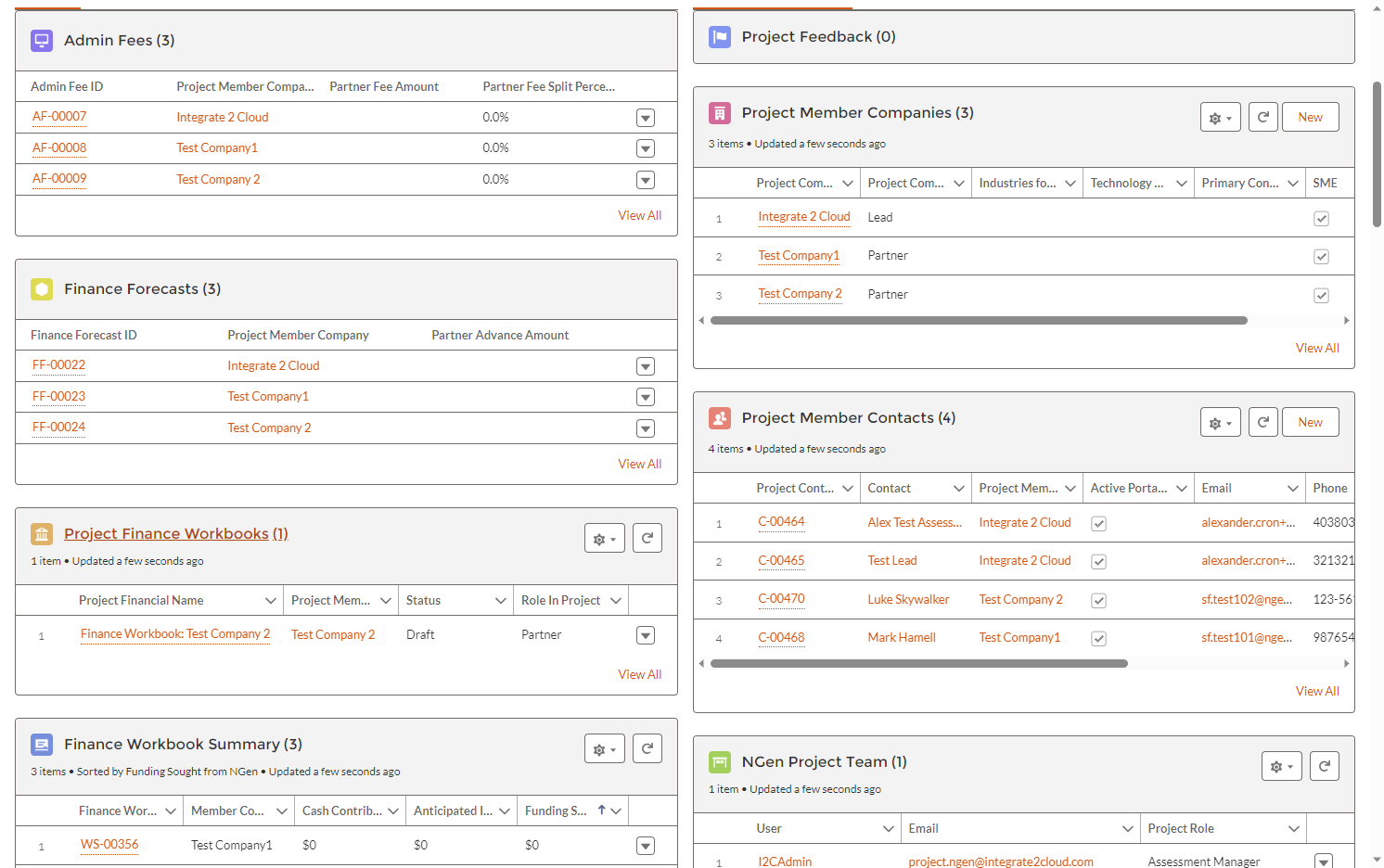Open row actions dropdown for FF-00022
1384x868 pixels.
pyautogui.click(x=646, y=366)
